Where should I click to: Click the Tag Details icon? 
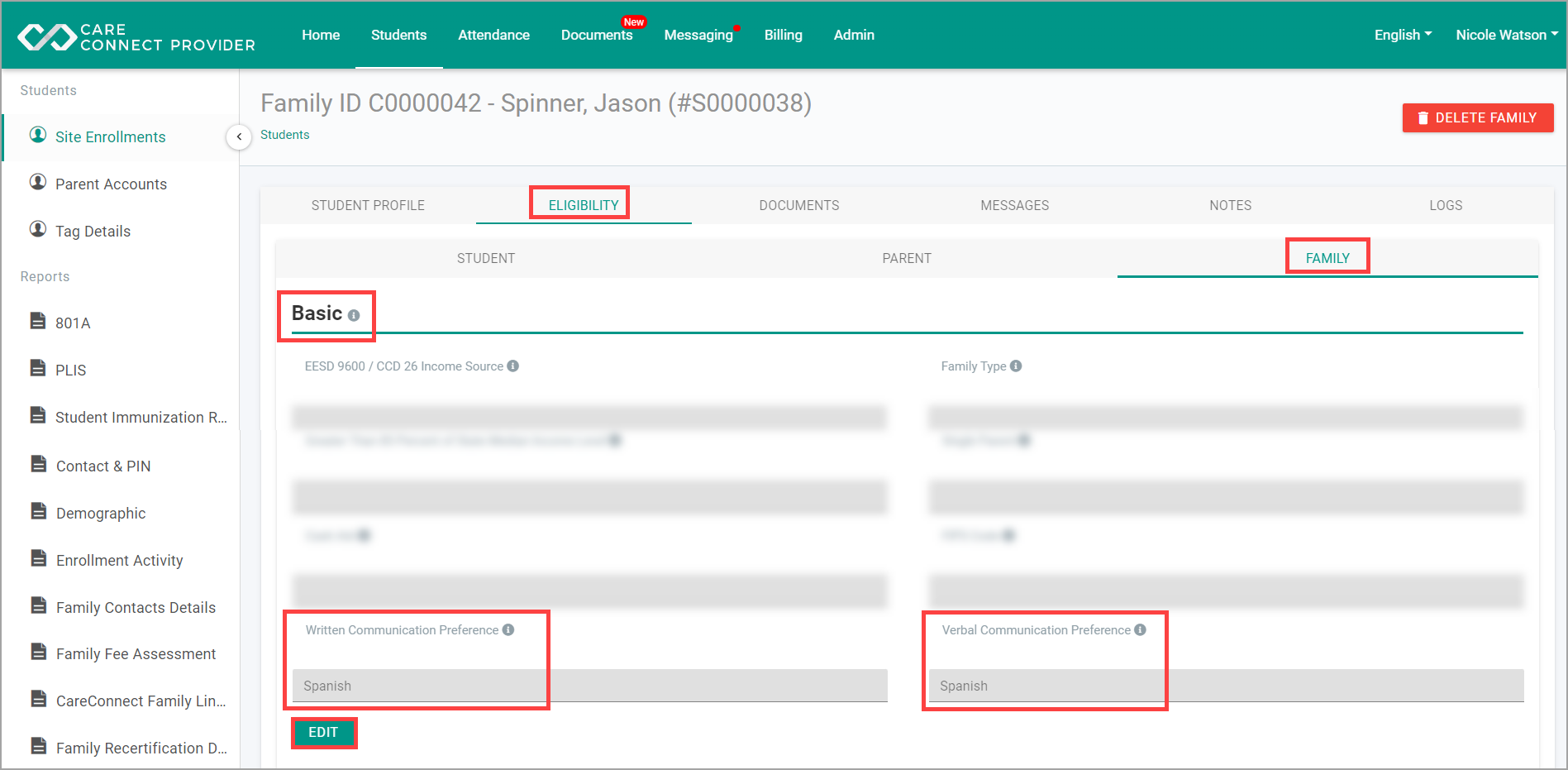(37, 230)
